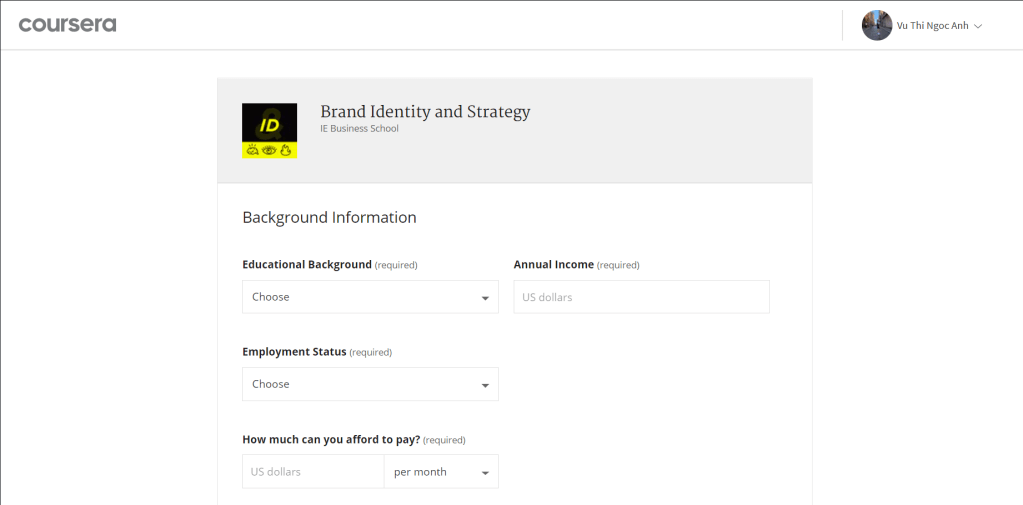
Task: Click the Brand Identity course thumbnail
Action: click(269, 131)
